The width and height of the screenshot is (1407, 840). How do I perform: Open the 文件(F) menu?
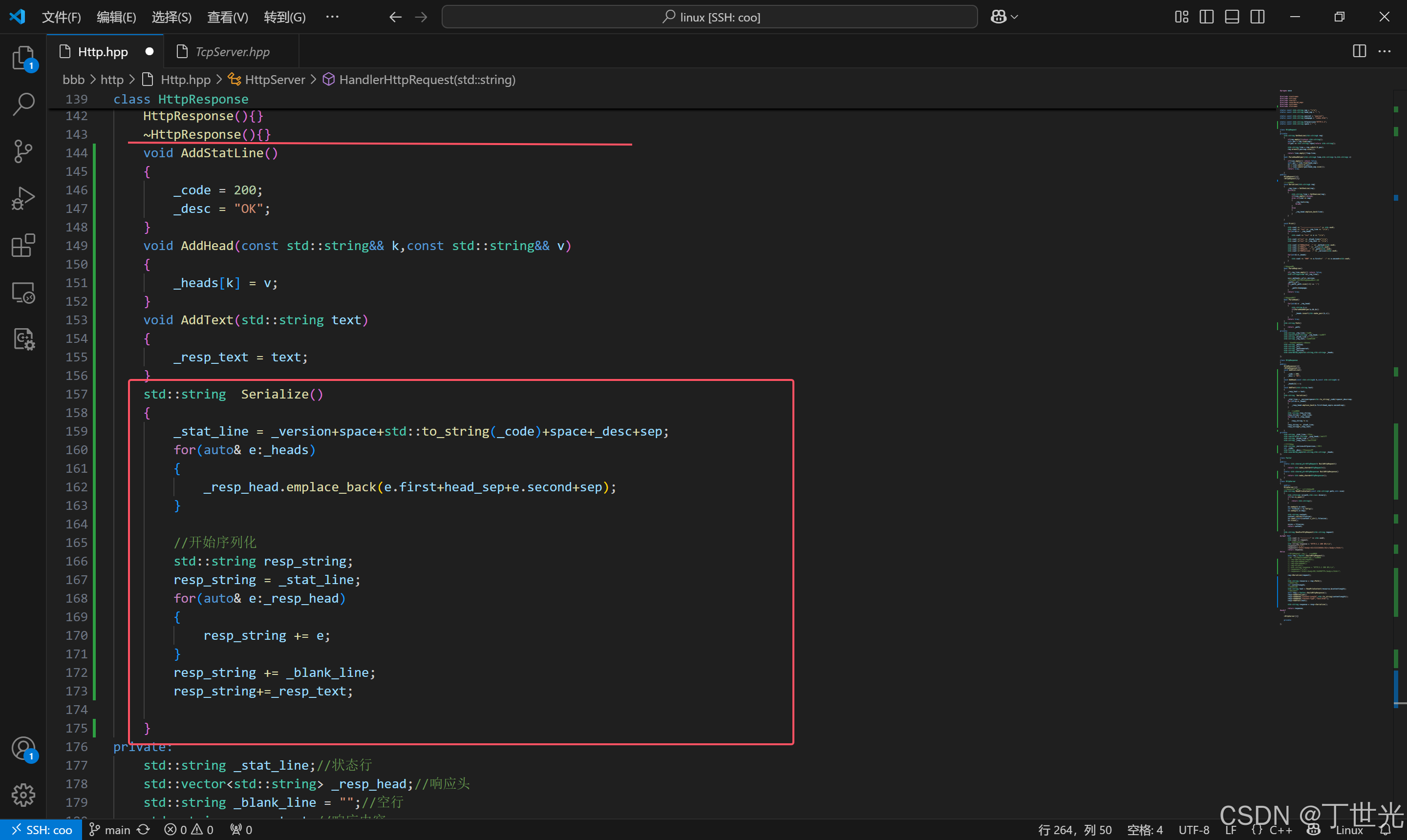click(x=61, y=17)
